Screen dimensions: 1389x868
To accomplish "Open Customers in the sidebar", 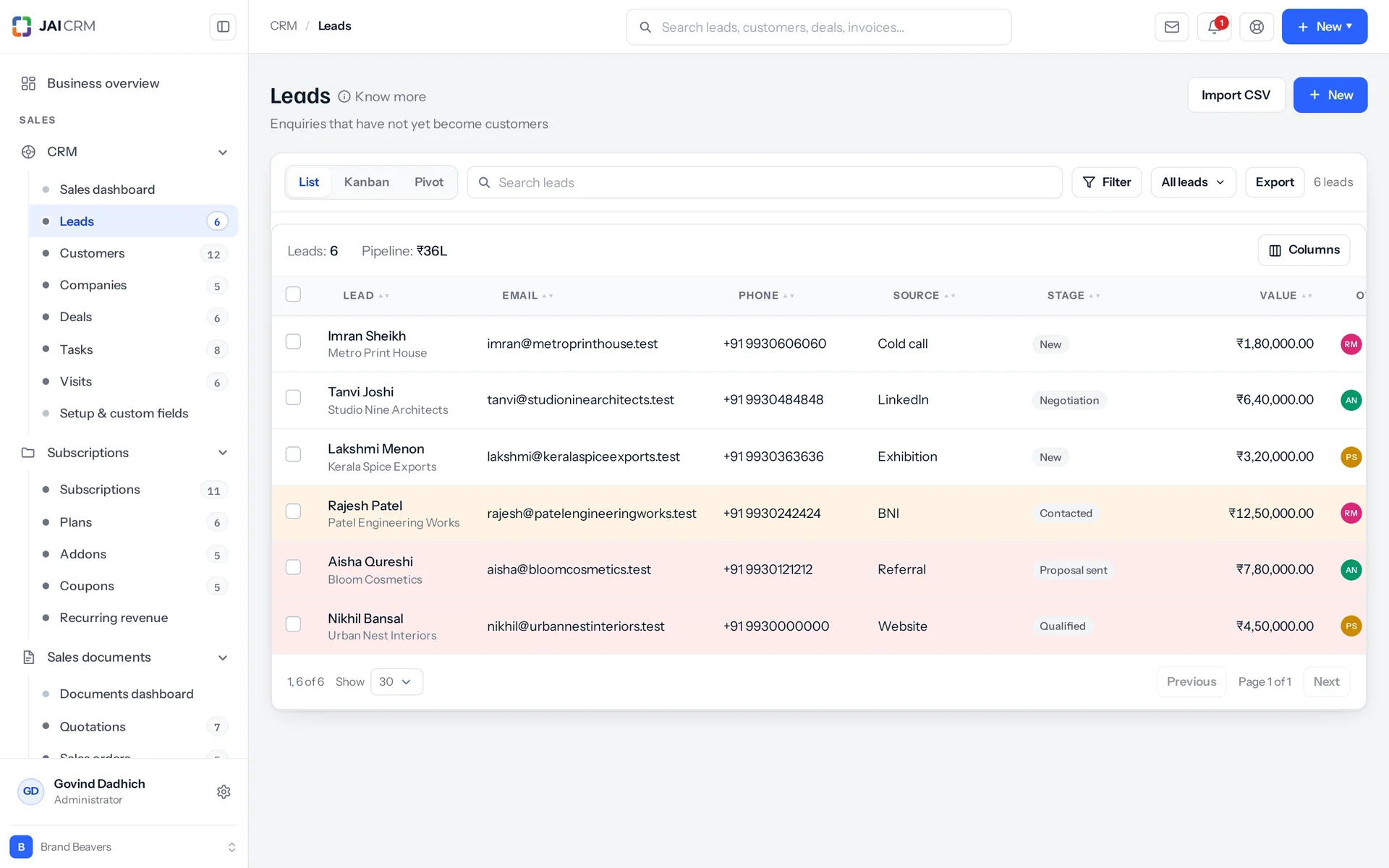I will [x=133, y=253].
